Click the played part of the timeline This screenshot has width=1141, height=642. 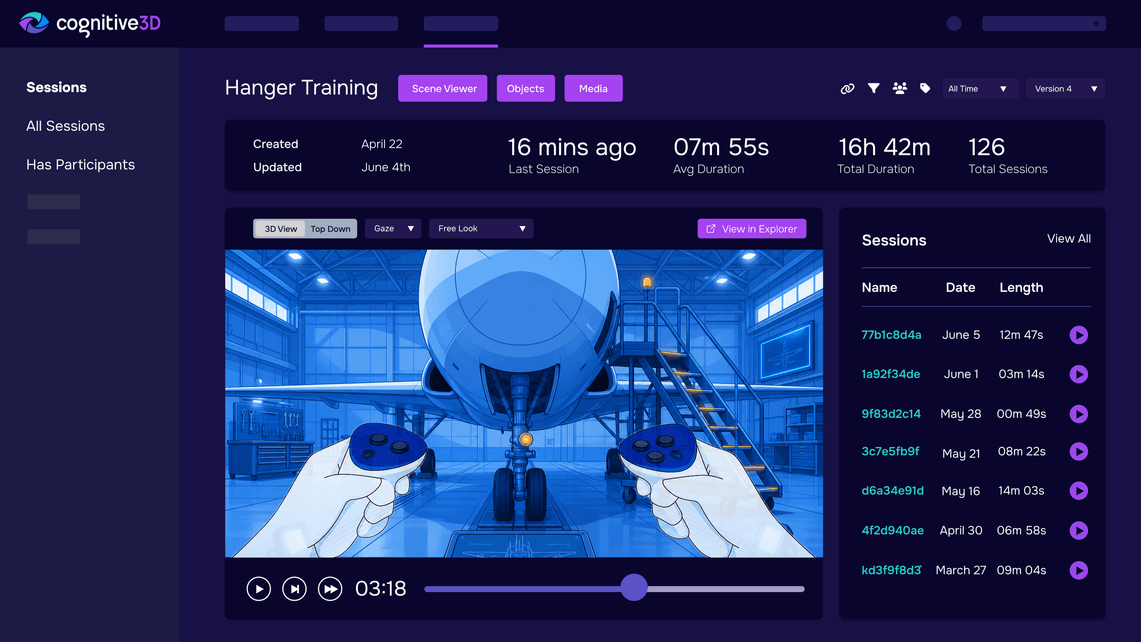(522, 588)
